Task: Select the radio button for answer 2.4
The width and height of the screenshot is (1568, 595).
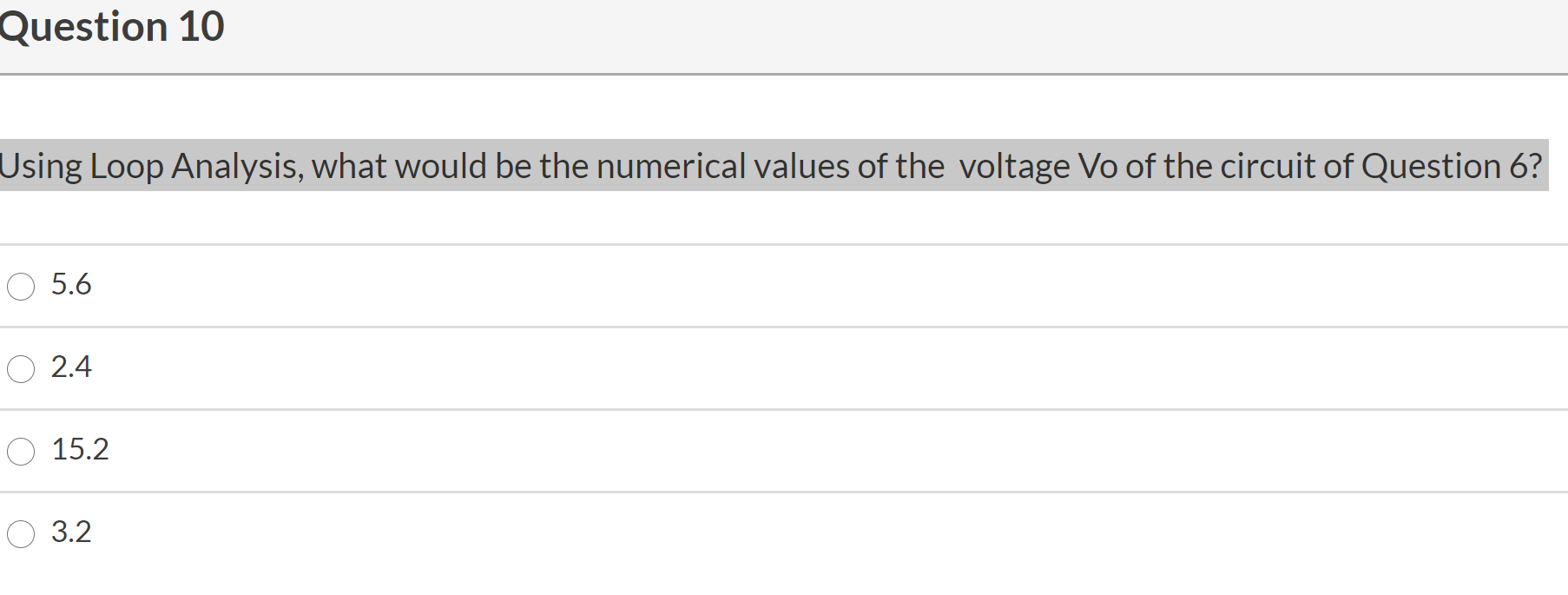Action: (21, 368)
